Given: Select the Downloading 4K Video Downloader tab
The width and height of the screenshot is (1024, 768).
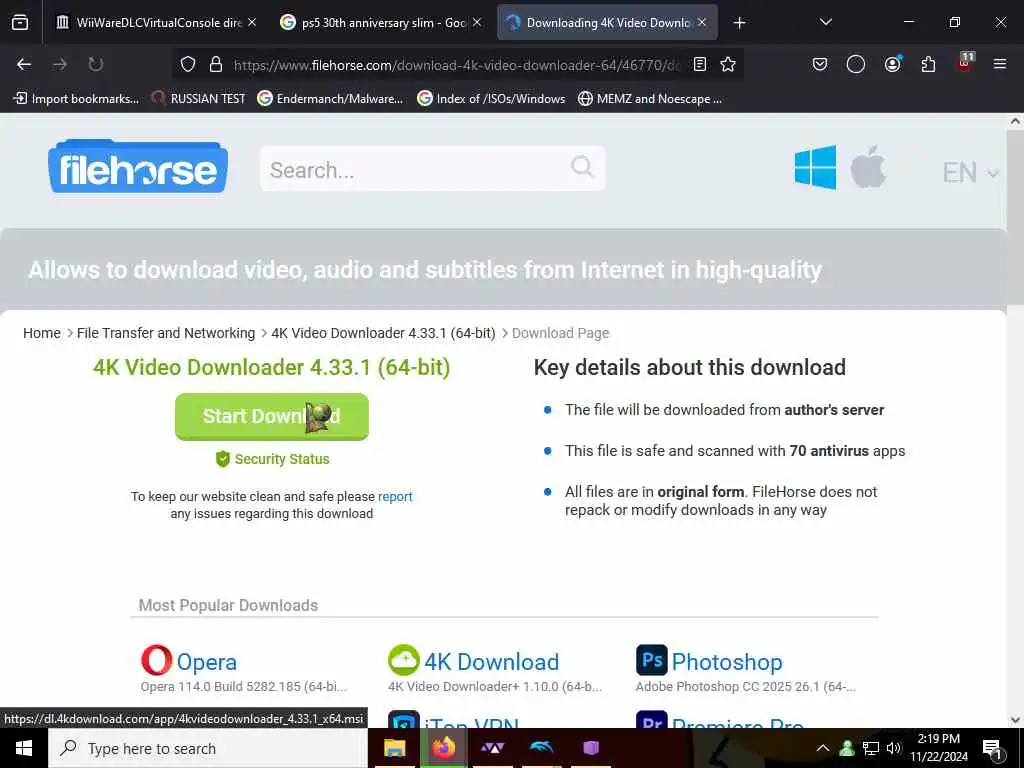Looking at the screenshot, I should click(x=607, y=22).
